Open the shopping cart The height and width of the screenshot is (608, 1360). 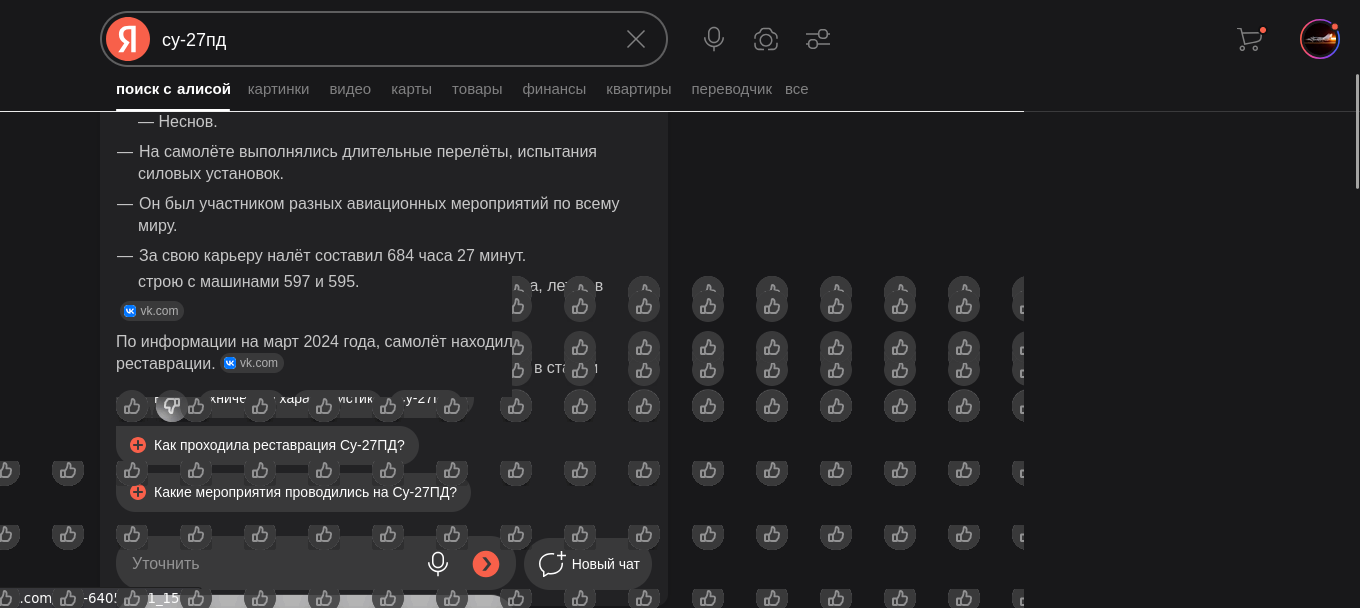[x=1249, y=39]
